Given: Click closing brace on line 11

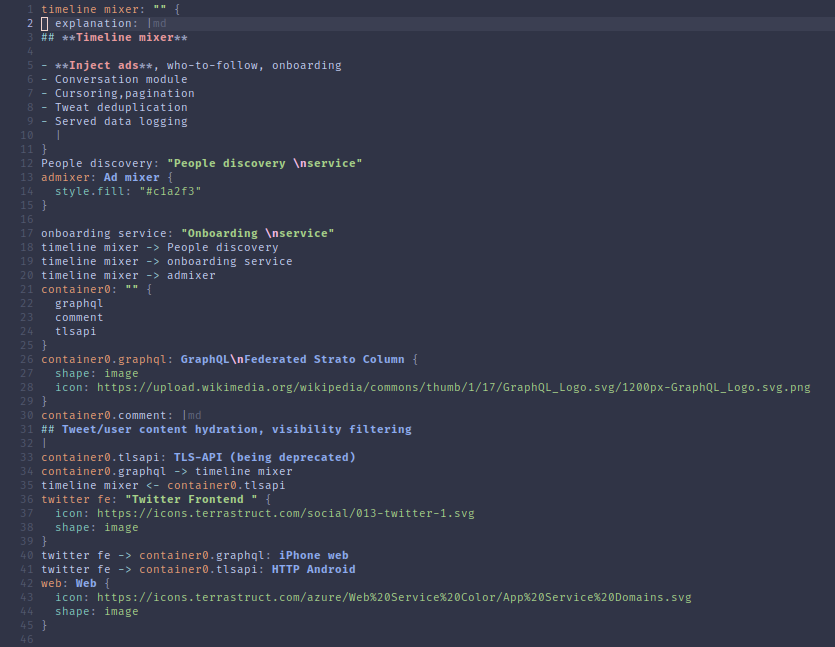Looking at the screenshot, I should coord(44,149).
